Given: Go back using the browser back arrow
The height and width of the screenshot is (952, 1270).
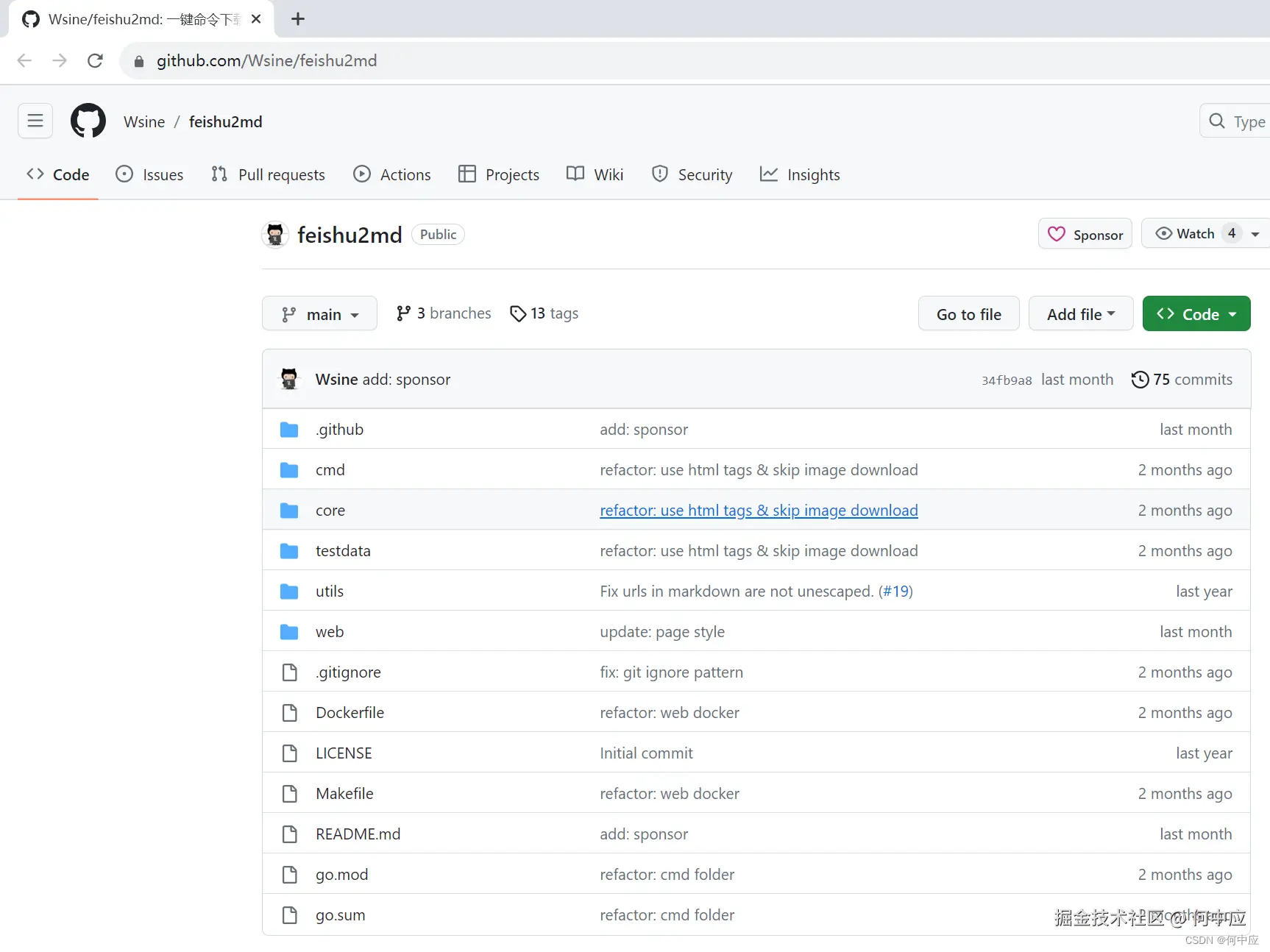Looking at the screenshot, I should coord(24,60).
